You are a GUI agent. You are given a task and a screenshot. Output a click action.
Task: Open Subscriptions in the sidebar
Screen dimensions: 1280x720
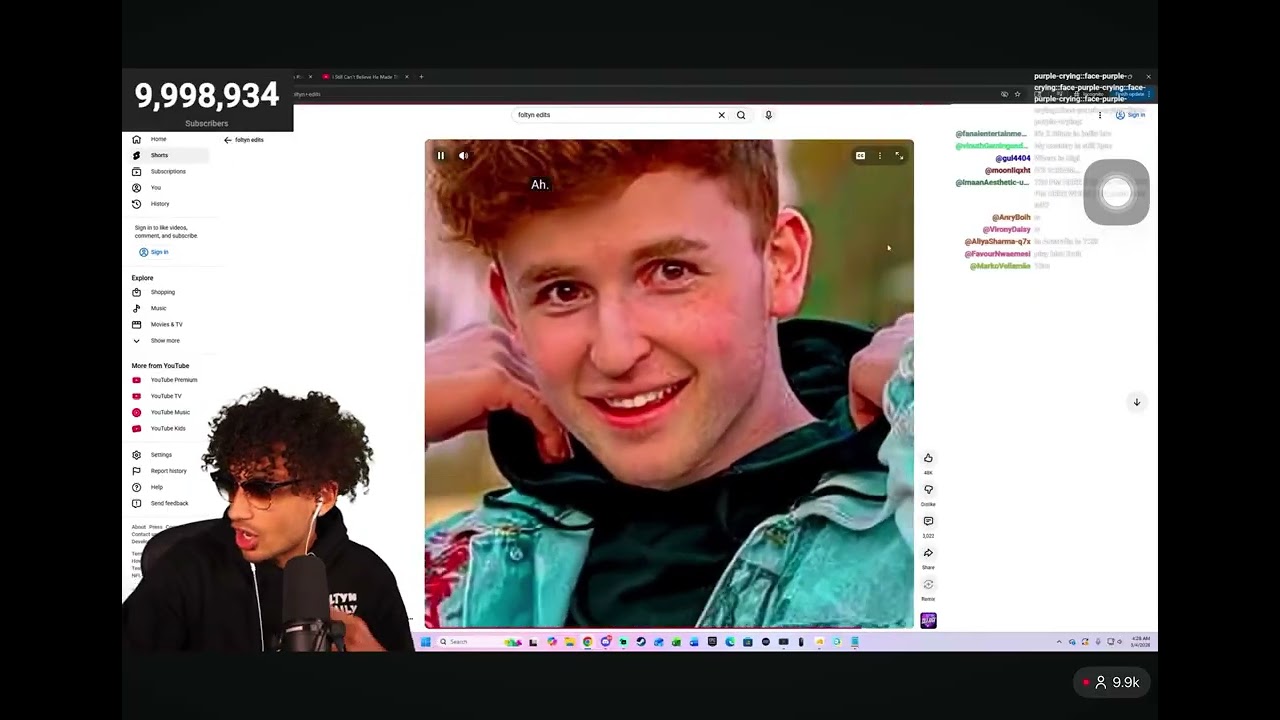(170, 171)
